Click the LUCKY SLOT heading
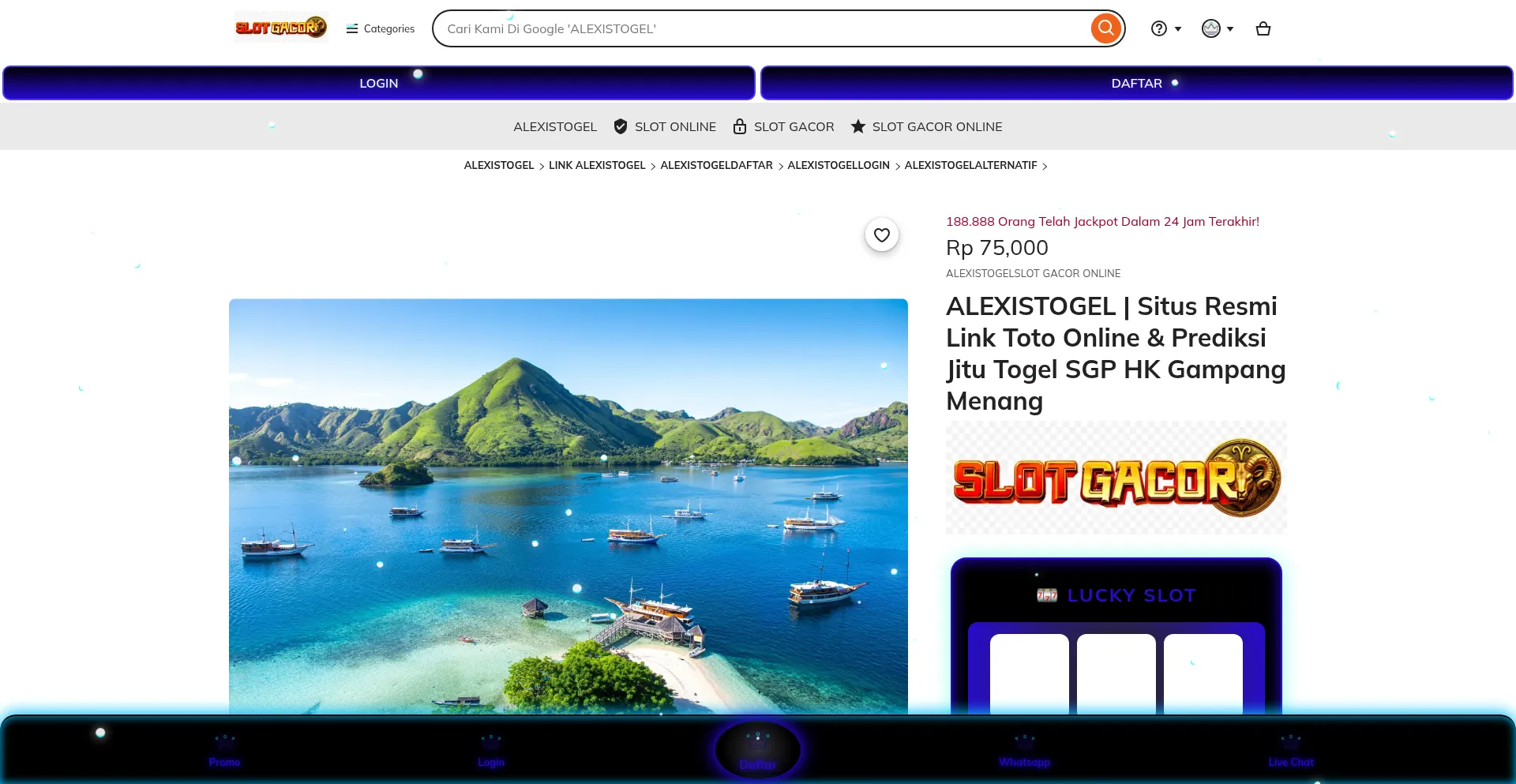Image resolution: width=1516 pixels, height=784 pixels. [1116, 595]
